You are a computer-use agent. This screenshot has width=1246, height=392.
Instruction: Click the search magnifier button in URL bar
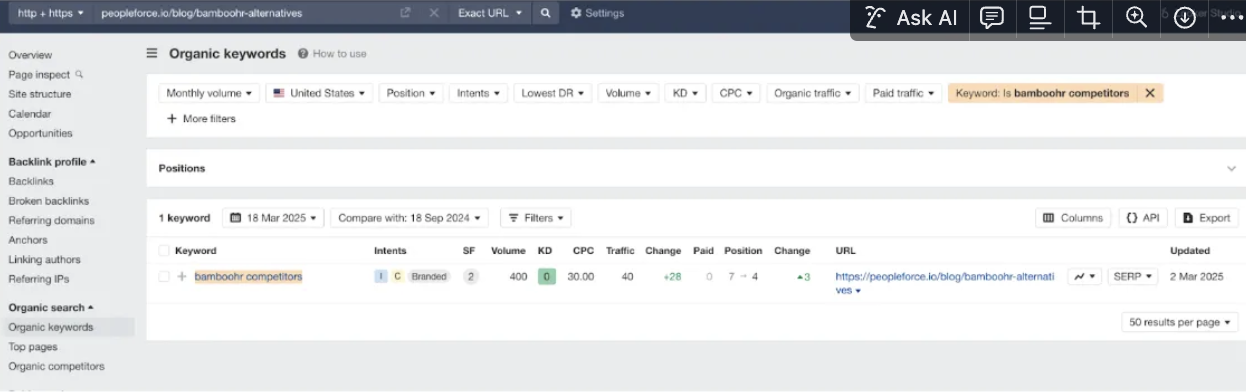545,13
